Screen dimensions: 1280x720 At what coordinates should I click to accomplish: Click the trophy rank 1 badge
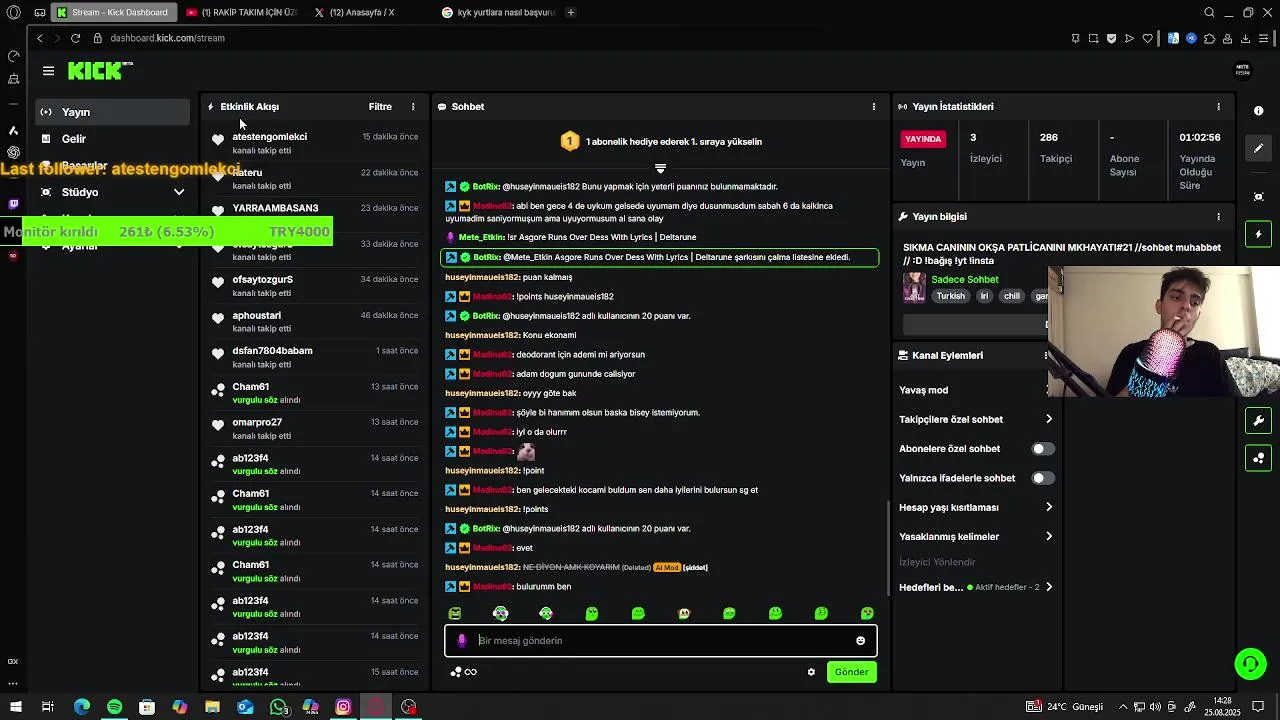pyautogui.click(x=569, y=142)
